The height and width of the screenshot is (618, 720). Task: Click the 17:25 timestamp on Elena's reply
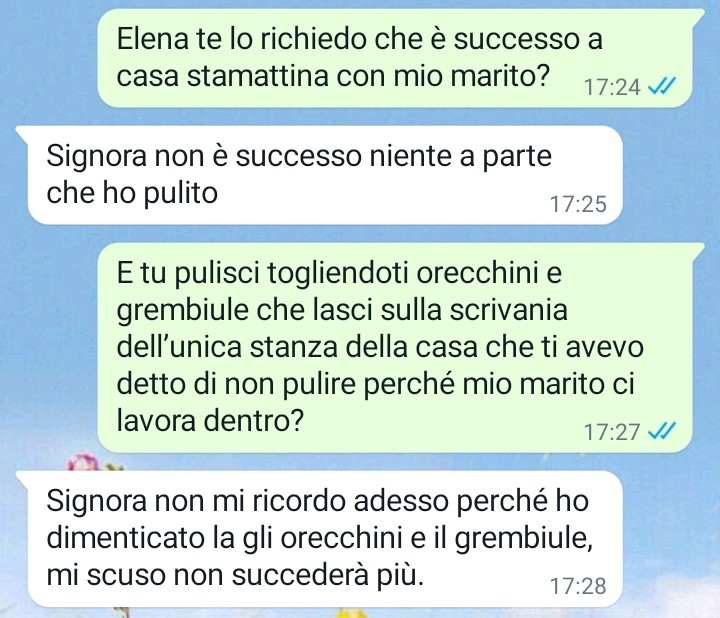tap(578, 204)
